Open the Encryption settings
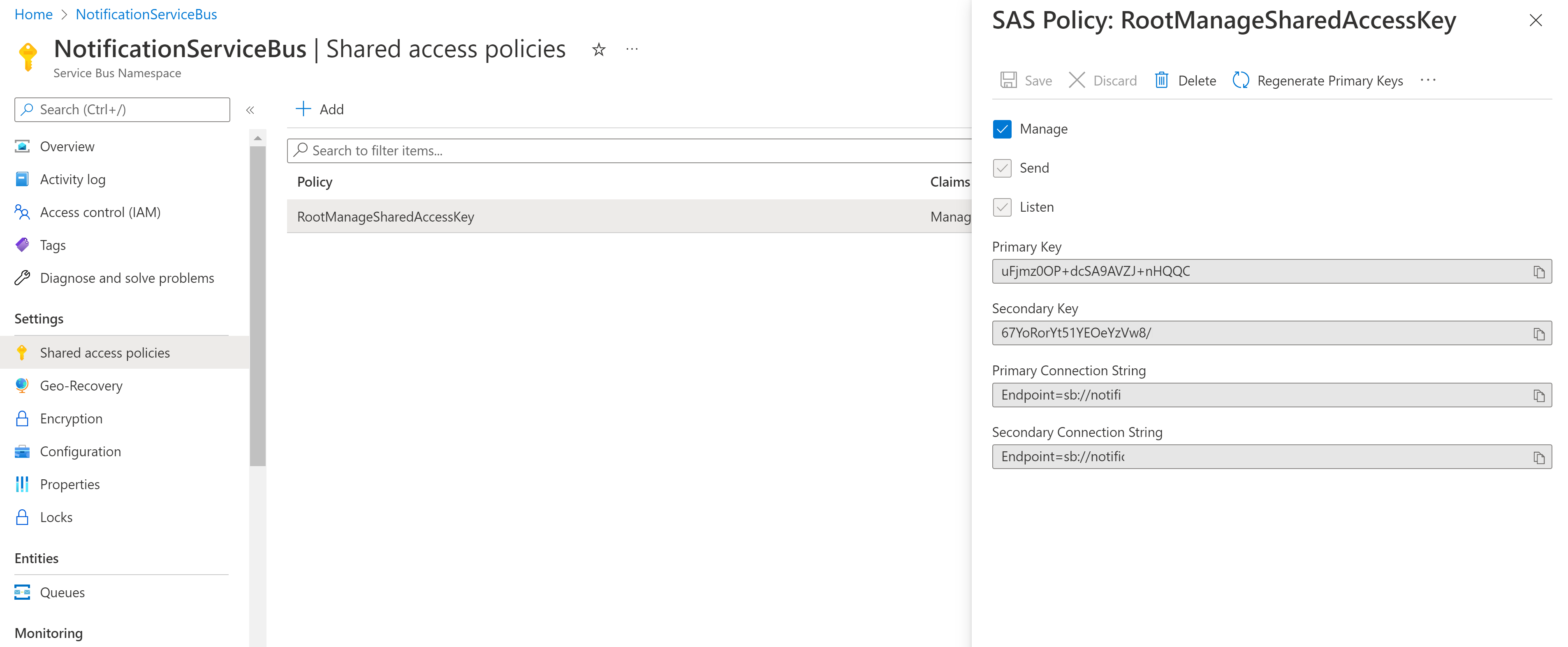 click(71, 418)
